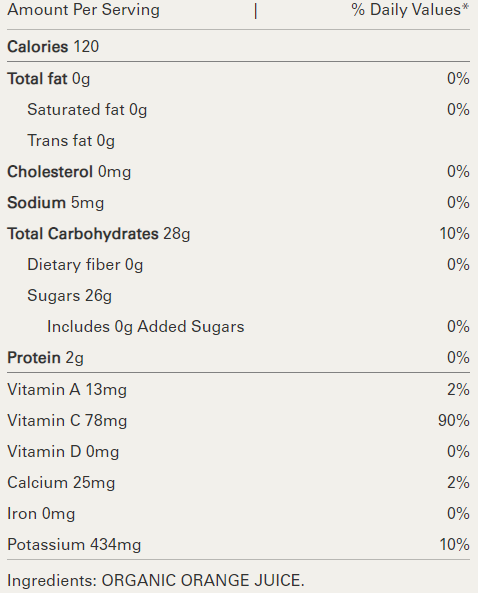Select the Vitamin D 0mg row
This screenshot has width=478, height=593.
pyautogui.click(x=238, y=452)
